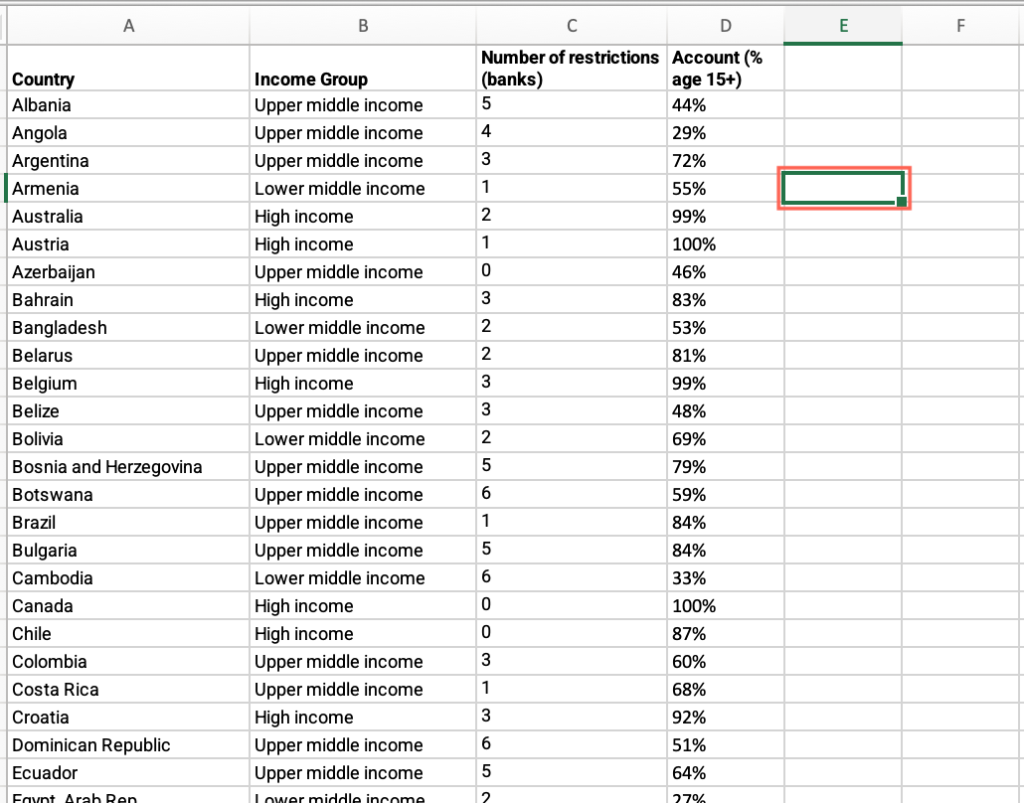Click Armenia's account value '55%'
This screenshot has height=803, width=1024.
(x=726, y=189)
